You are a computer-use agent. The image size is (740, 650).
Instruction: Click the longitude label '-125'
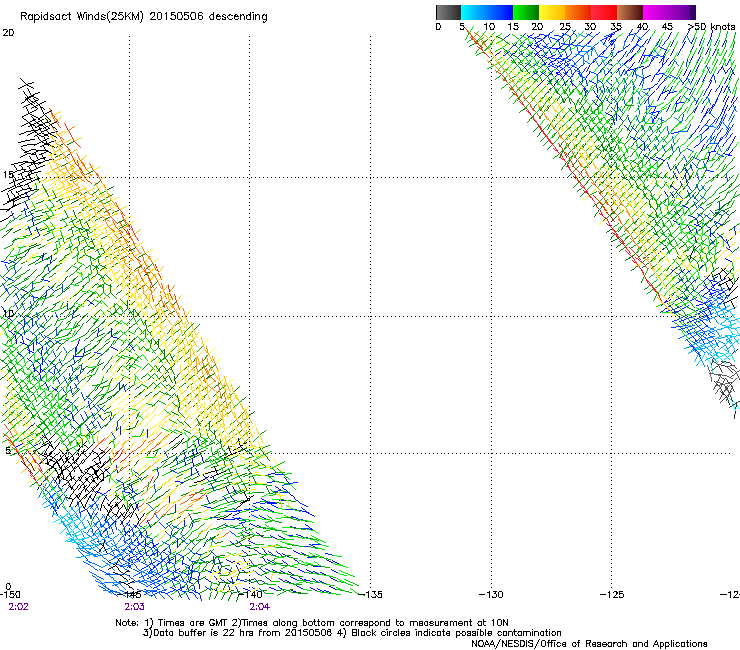pyautogui.click(x=612, y=595)
